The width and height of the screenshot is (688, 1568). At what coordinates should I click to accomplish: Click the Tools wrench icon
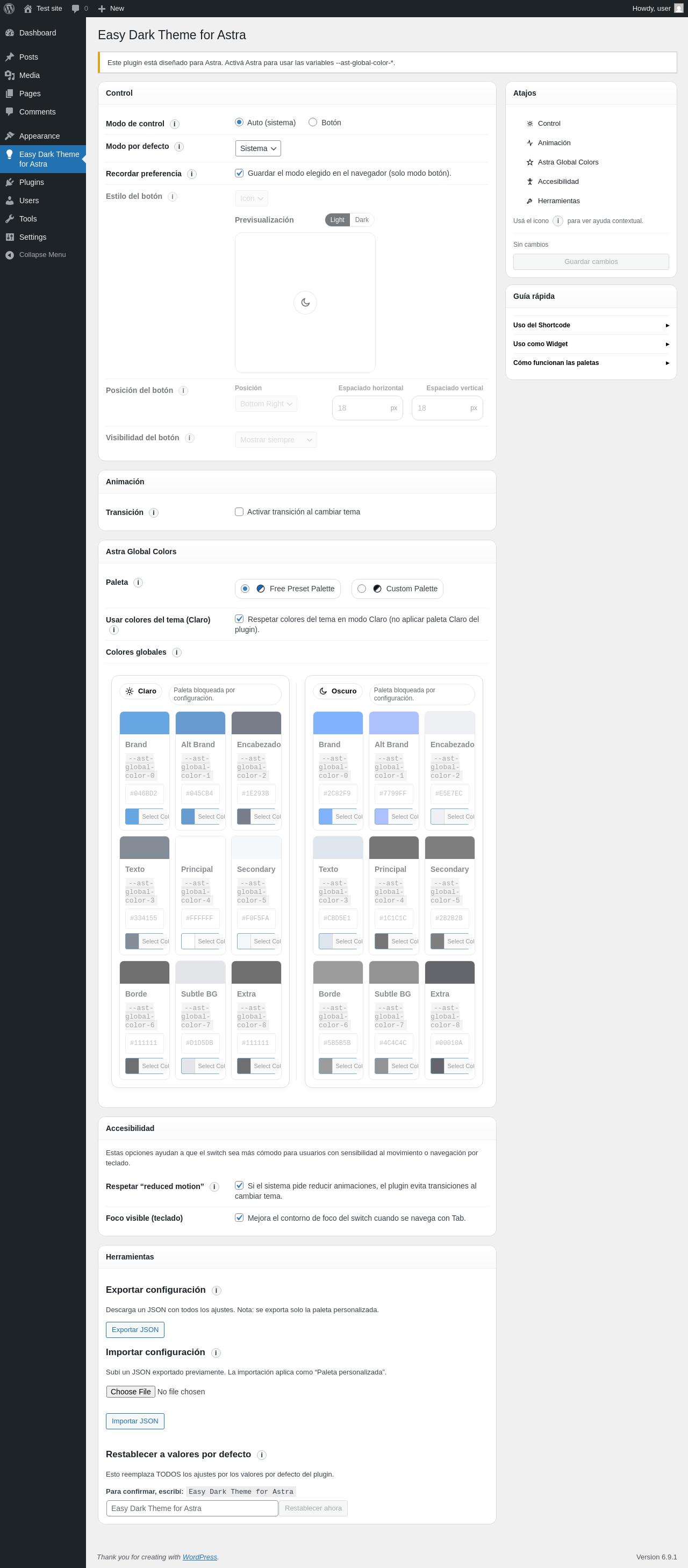tap(10, 219)
